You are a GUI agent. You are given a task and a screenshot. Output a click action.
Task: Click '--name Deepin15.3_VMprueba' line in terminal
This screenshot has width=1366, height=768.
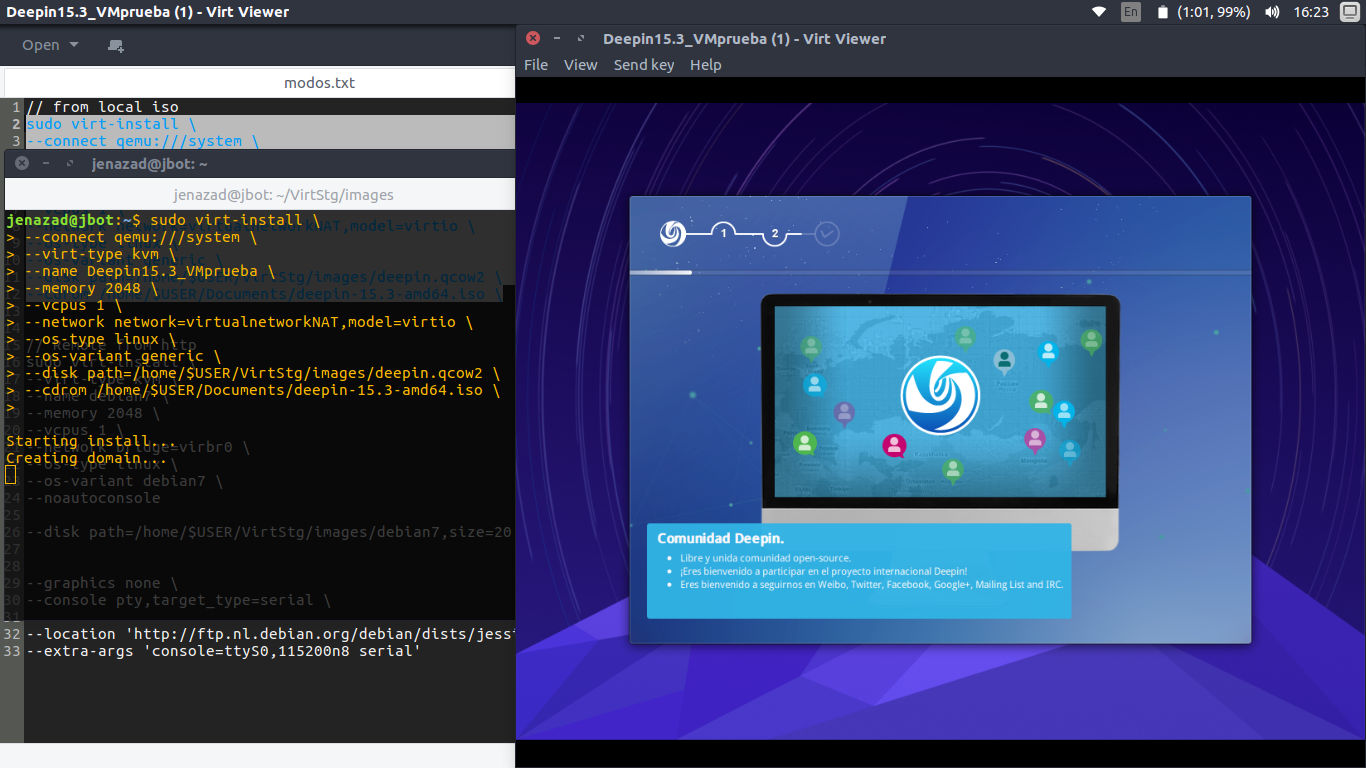coord(141,271)
